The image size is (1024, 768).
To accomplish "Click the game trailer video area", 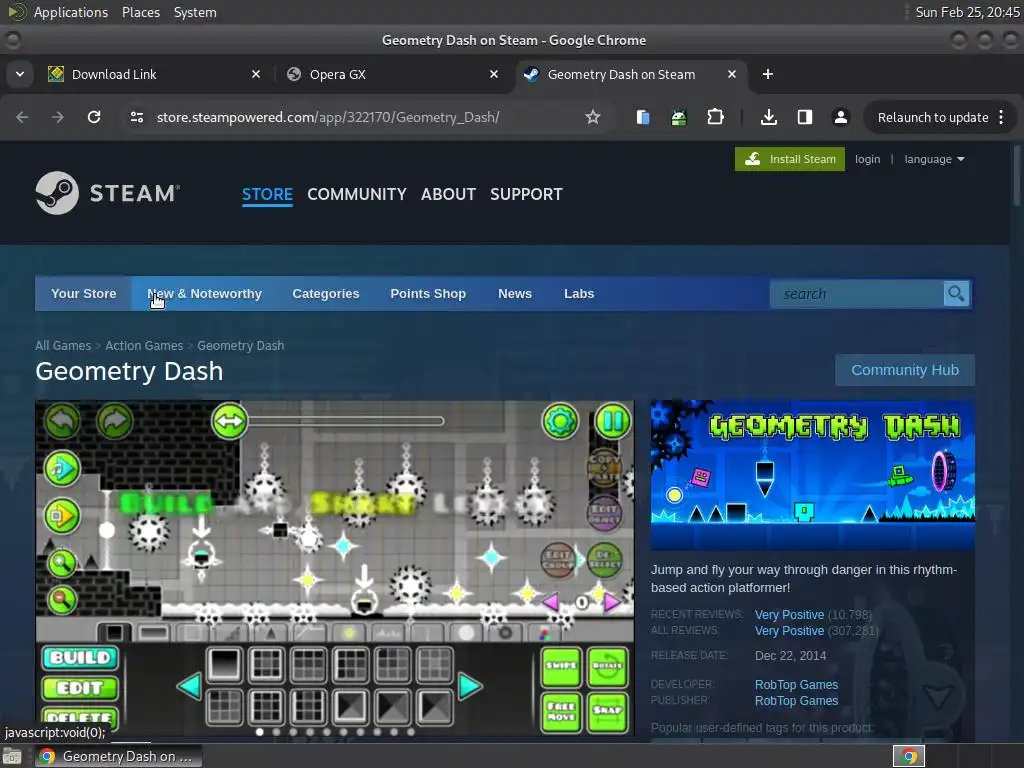I will click(334, 568).
